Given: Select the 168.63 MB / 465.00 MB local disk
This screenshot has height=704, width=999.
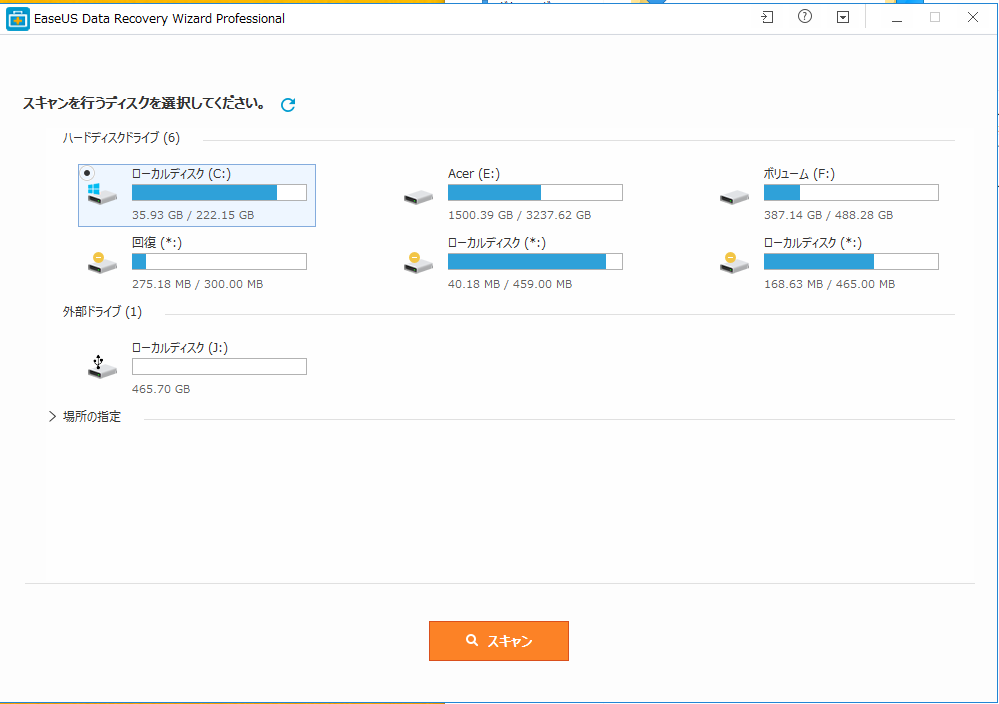Looking at the screenshot, I should (x=850, y=262).
